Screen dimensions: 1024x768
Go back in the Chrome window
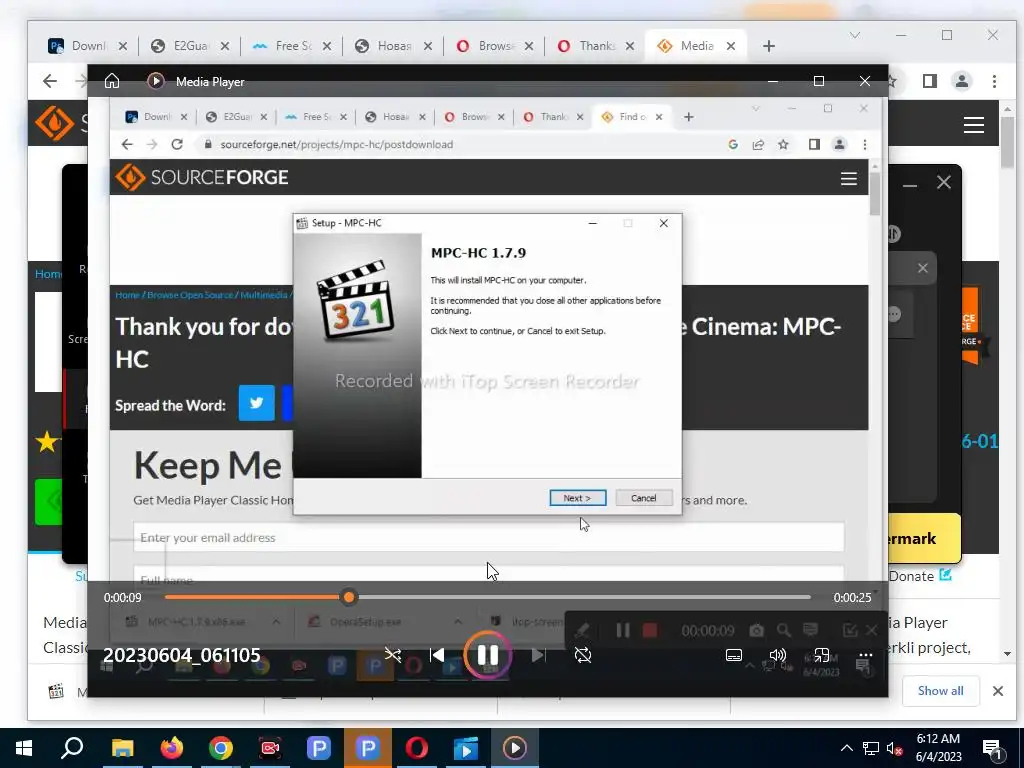coord(50,81)
